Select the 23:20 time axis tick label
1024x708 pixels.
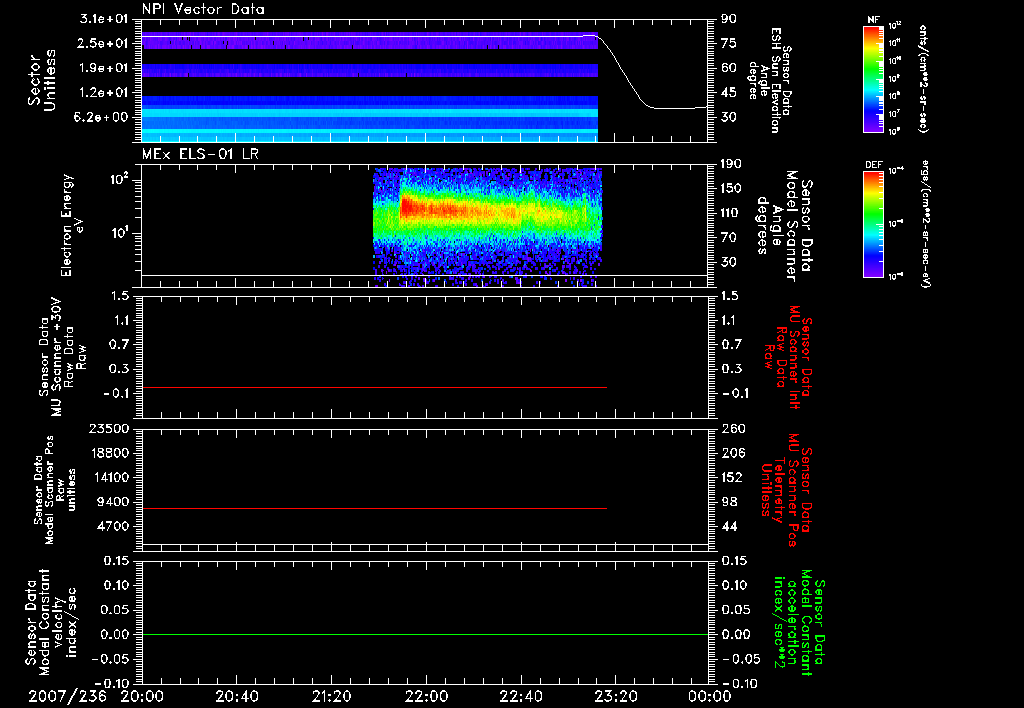[614, 696]
